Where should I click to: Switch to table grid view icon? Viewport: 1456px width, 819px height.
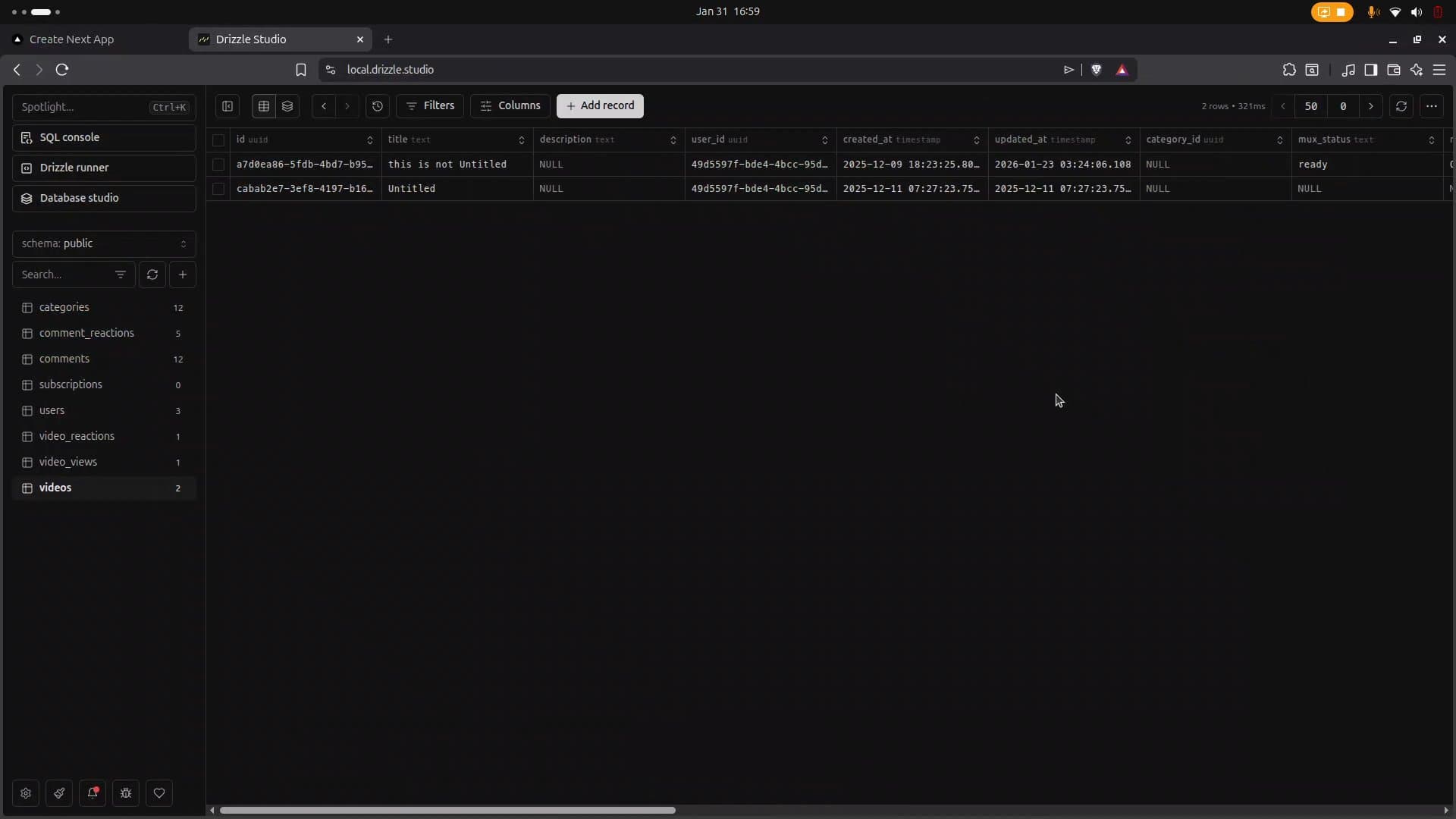(263, 106)
